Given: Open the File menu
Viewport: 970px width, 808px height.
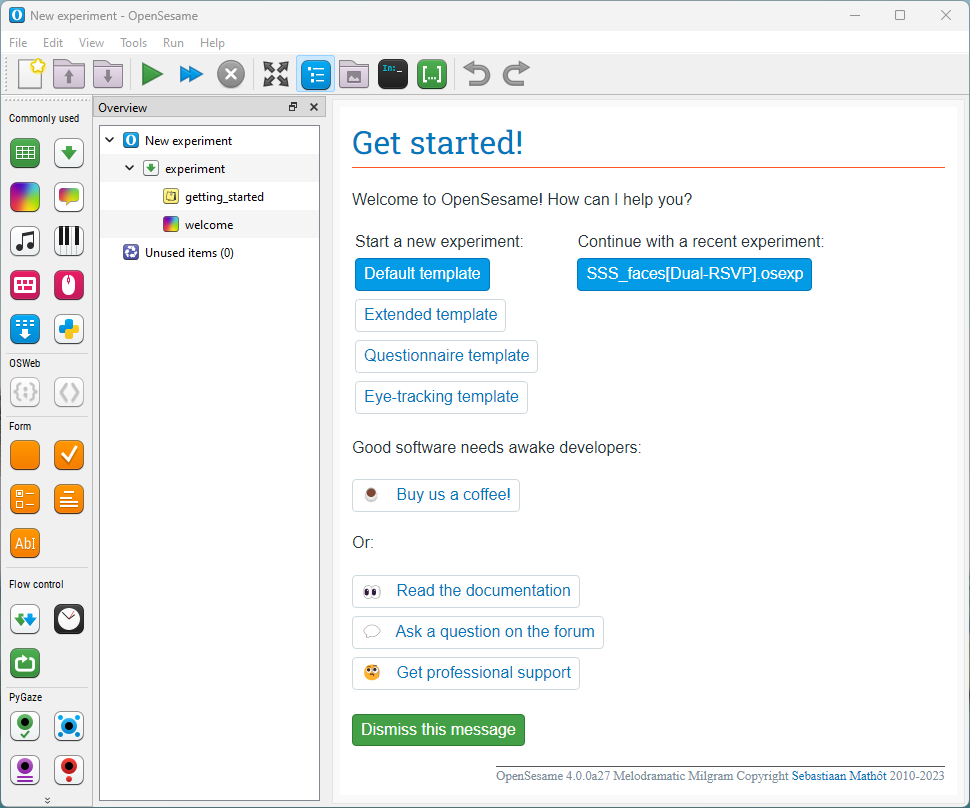Looking at the screenshot, I should [18, 43].
